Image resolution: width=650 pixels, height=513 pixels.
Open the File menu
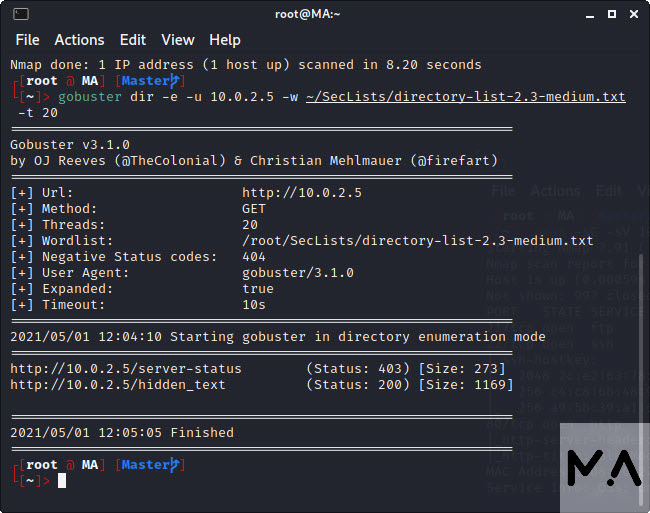point(27,40)
